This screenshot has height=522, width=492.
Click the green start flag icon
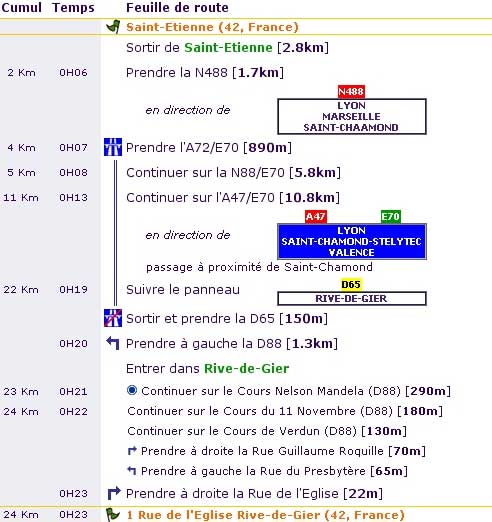113,27
